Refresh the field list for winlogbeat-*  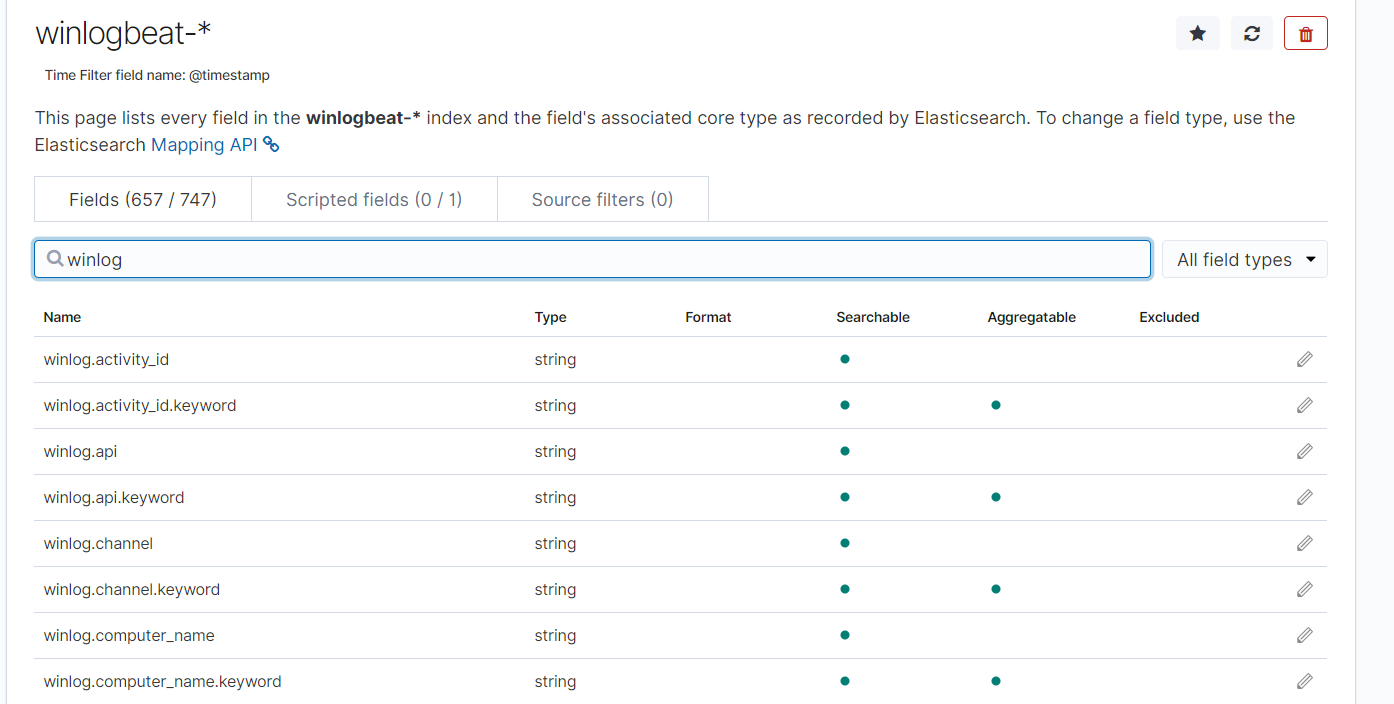(x=1251, y=32)
